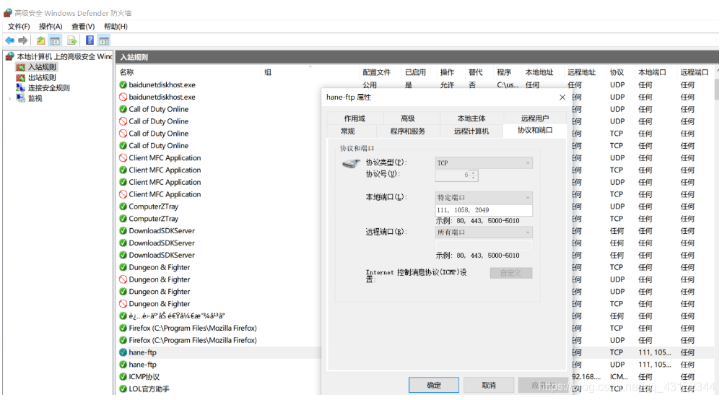Open the 操作(A) menu
Viewport: 722px width, 400px height.
tap(51, 26)
